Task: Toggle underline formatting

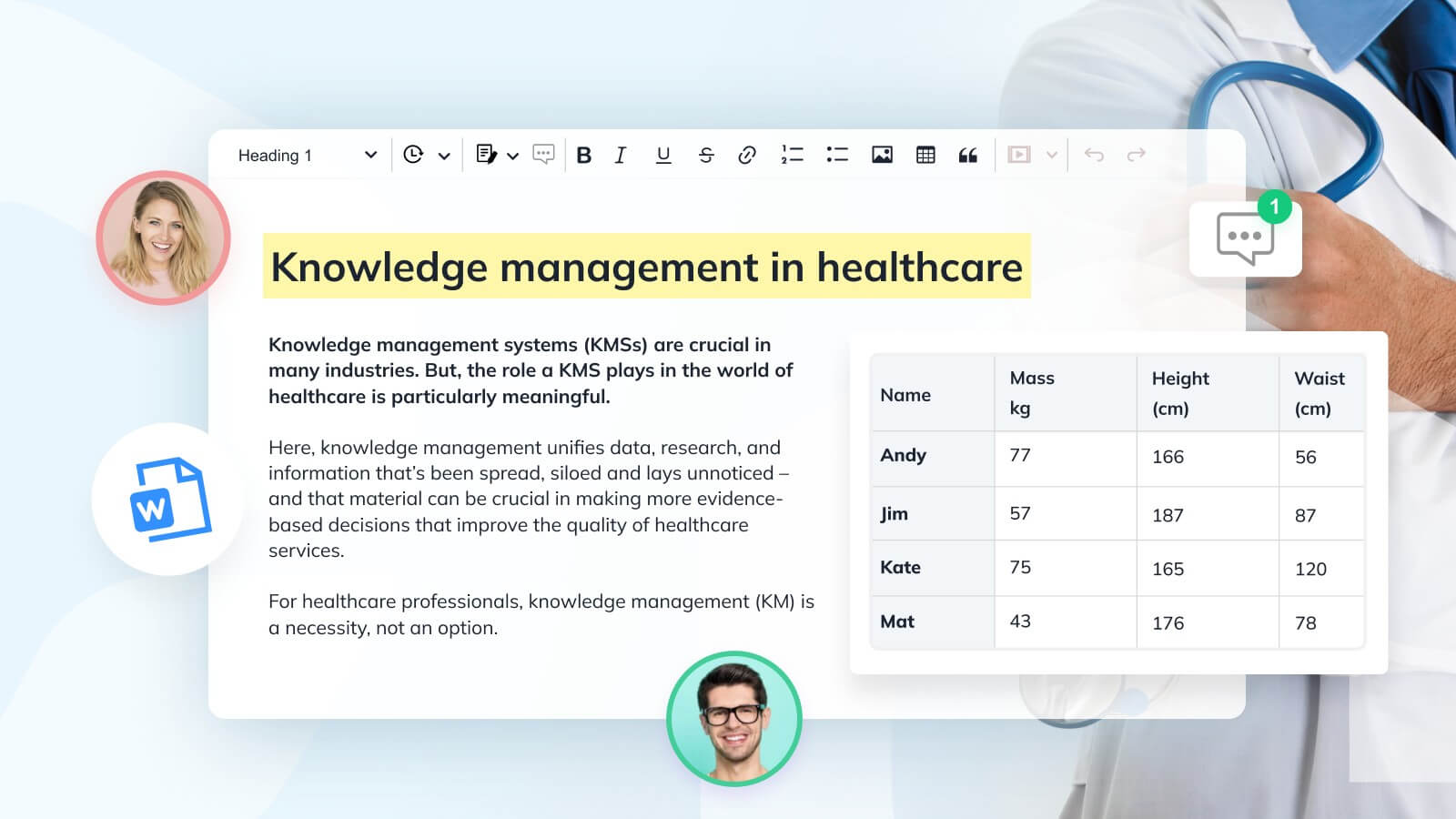Action: pos(663,156)
